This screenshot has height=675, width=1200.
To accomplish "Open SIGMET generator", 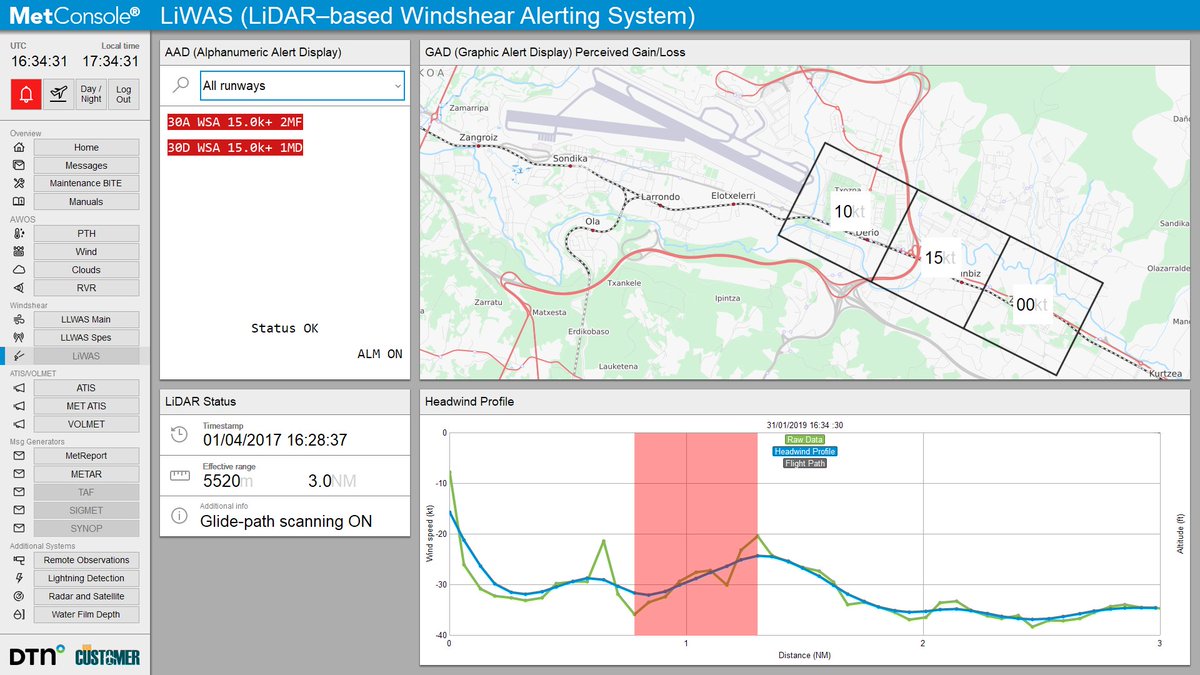I will [86, 510].
